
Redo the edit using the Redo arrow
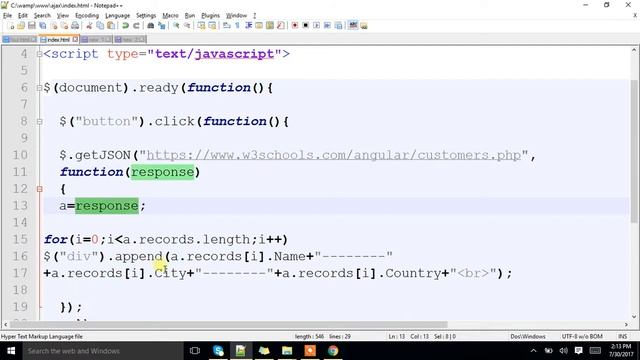136,26
